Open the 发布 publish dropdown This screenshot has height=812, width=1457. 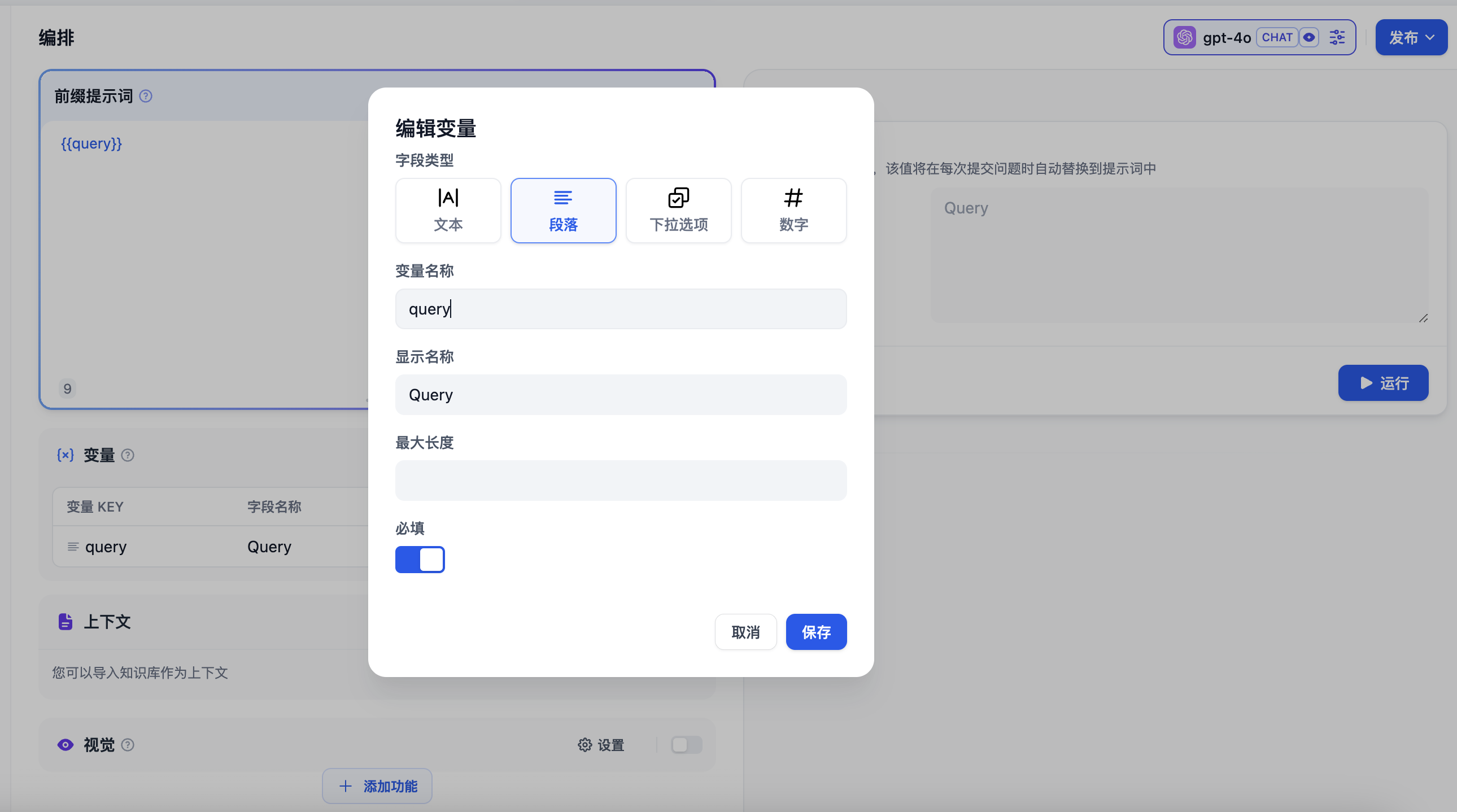pyautogui.click(x=1411, y=37)
